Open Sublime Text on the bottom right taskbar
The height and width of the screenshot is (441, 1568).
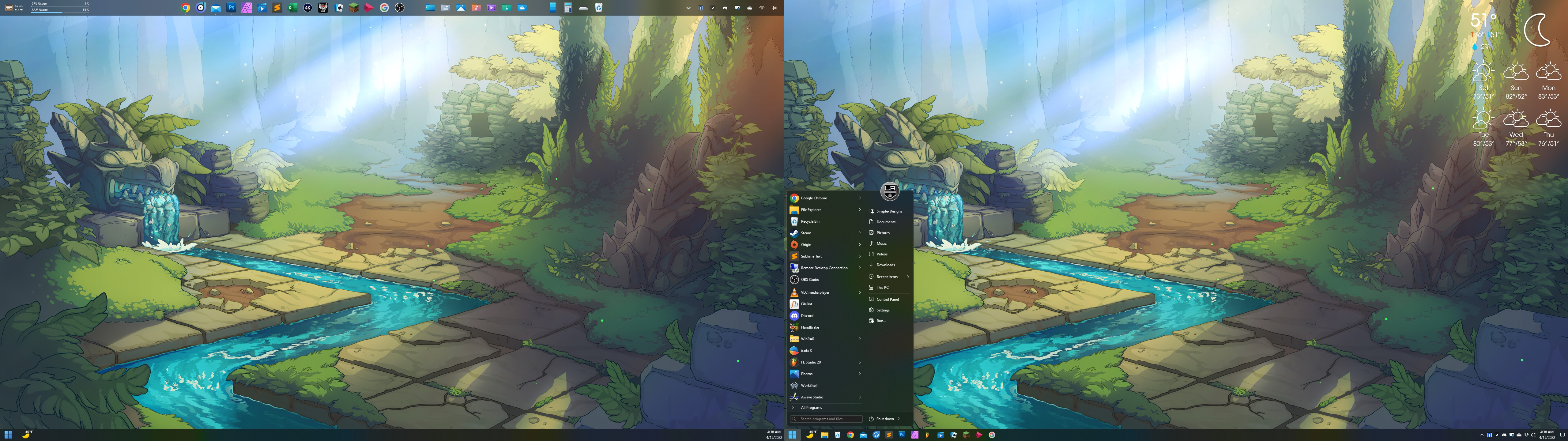[889, 435]
